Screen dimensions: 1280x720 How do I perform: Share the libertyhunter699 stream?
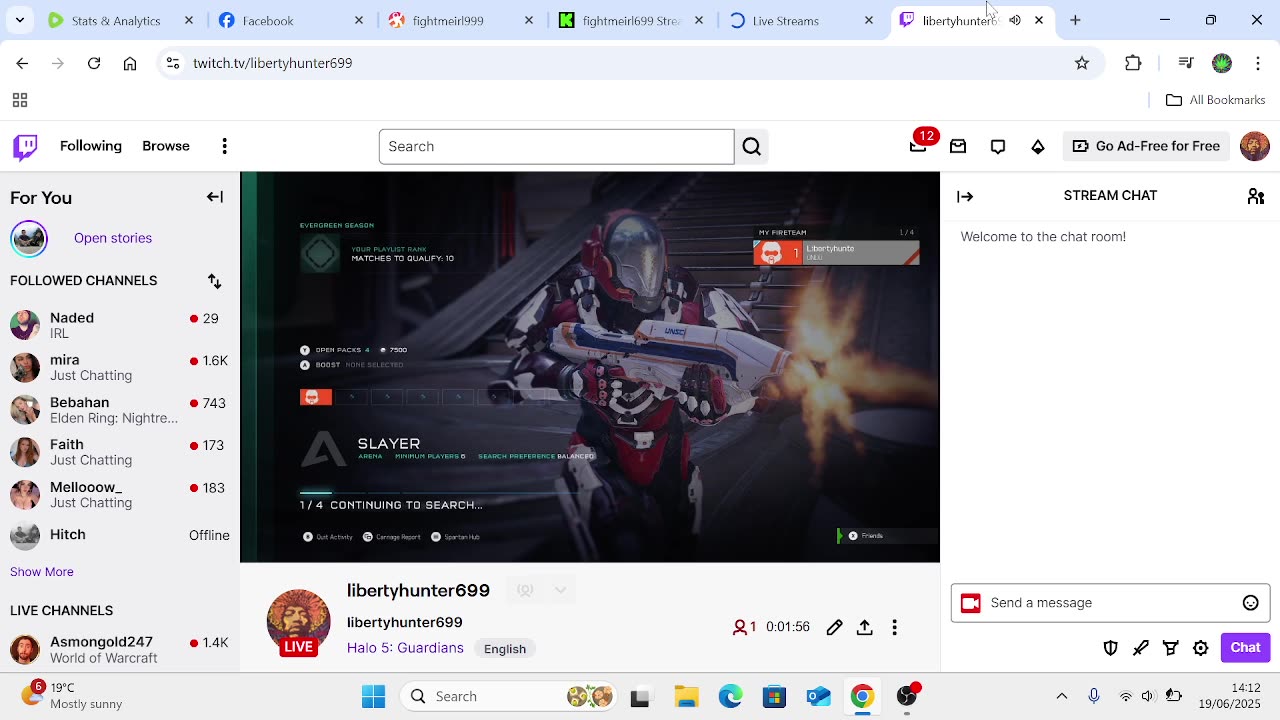(x=865, y=627)
